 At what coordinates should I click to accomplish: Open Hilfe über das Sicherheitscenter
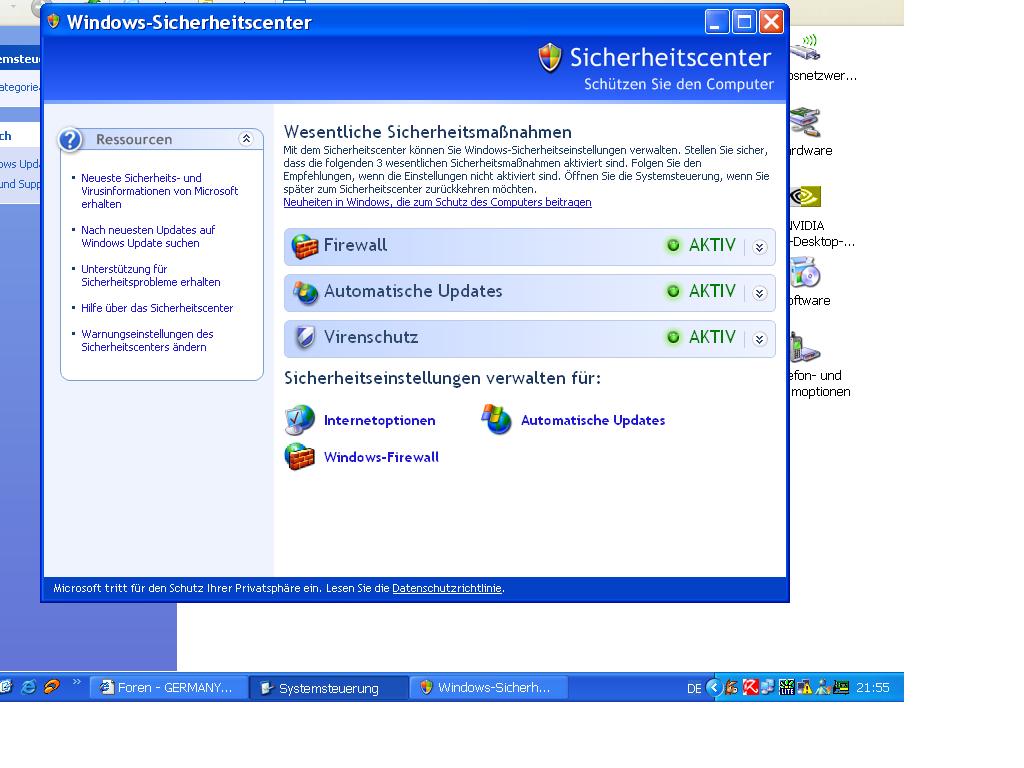pyautogui.click(x=157, y=308)
